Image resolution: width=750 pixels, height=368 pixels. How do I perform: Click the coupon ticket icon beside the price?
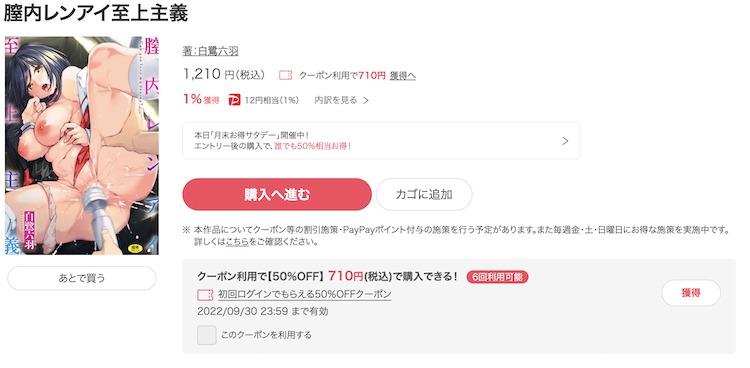point(286,76)
